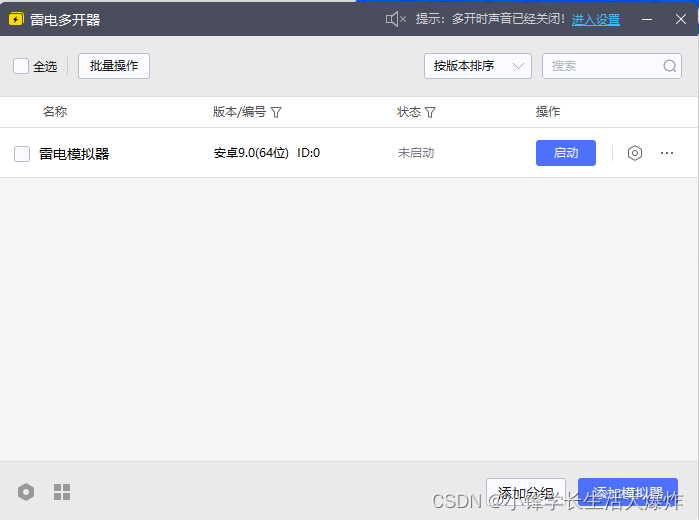Check the 雷电模拟器 row checkbox
Image resolution: width=699 pixels, height=520 pixels.
(22, 153)
